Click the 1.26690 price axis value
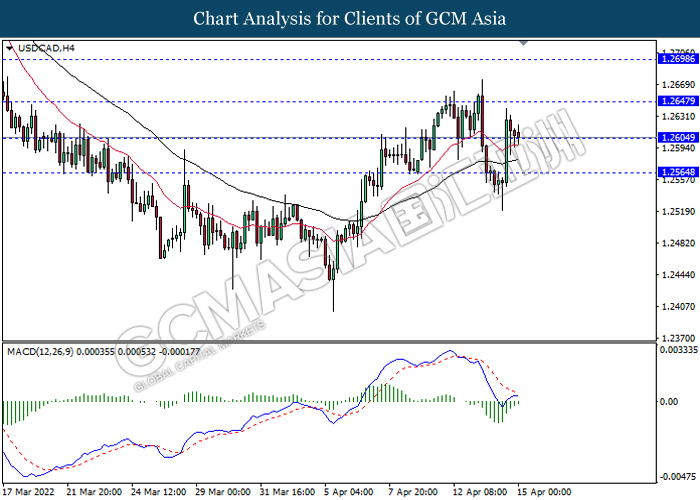This screenshot has height=500, width=700. [679, 84]
